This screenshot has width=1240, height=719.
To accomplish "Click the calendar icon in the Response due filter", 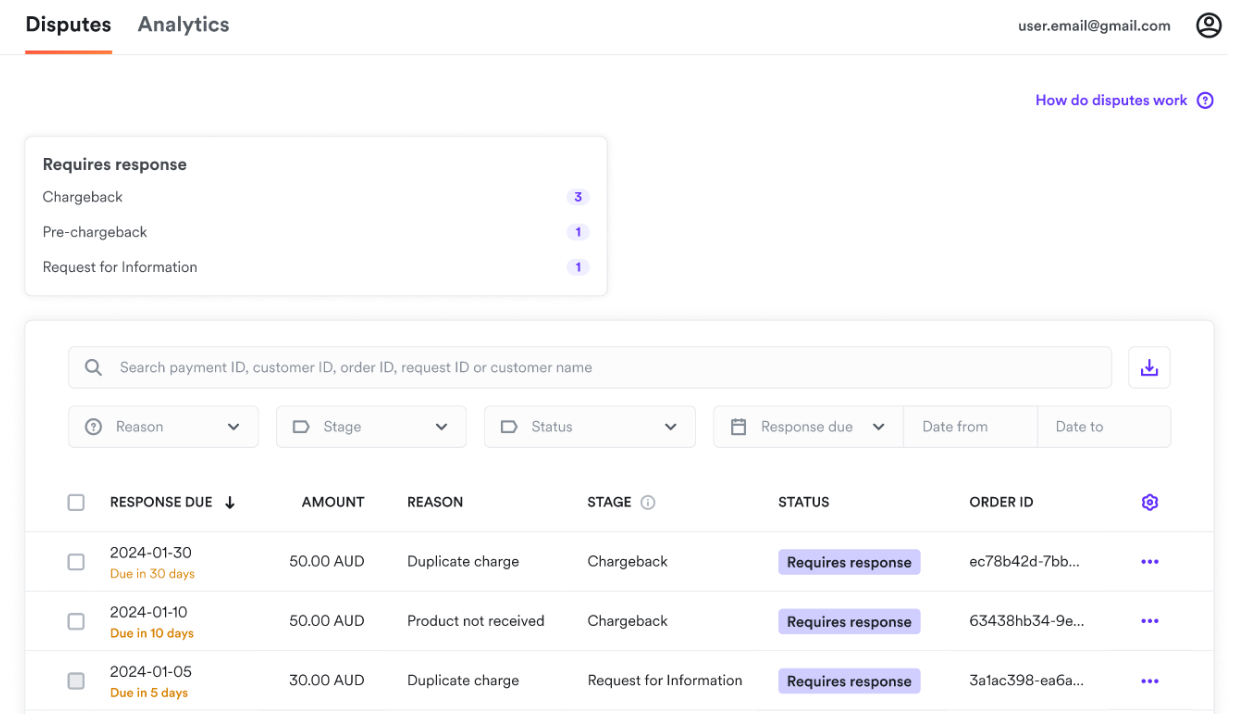I will click(x=738, y=426).
